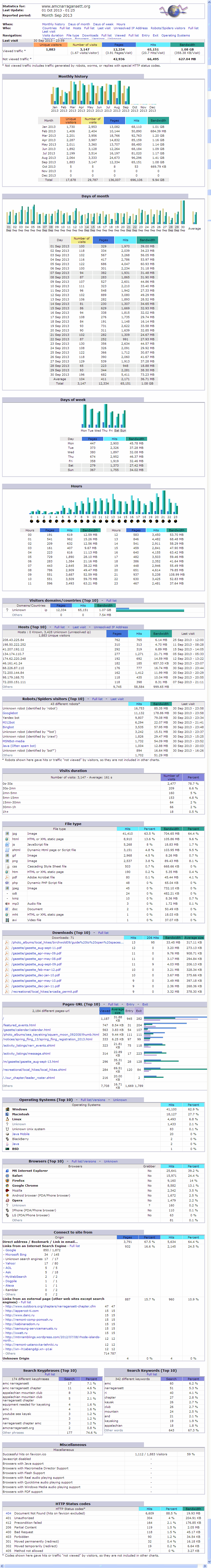Open Full list link in Downloads section

(x=103, y=933)
